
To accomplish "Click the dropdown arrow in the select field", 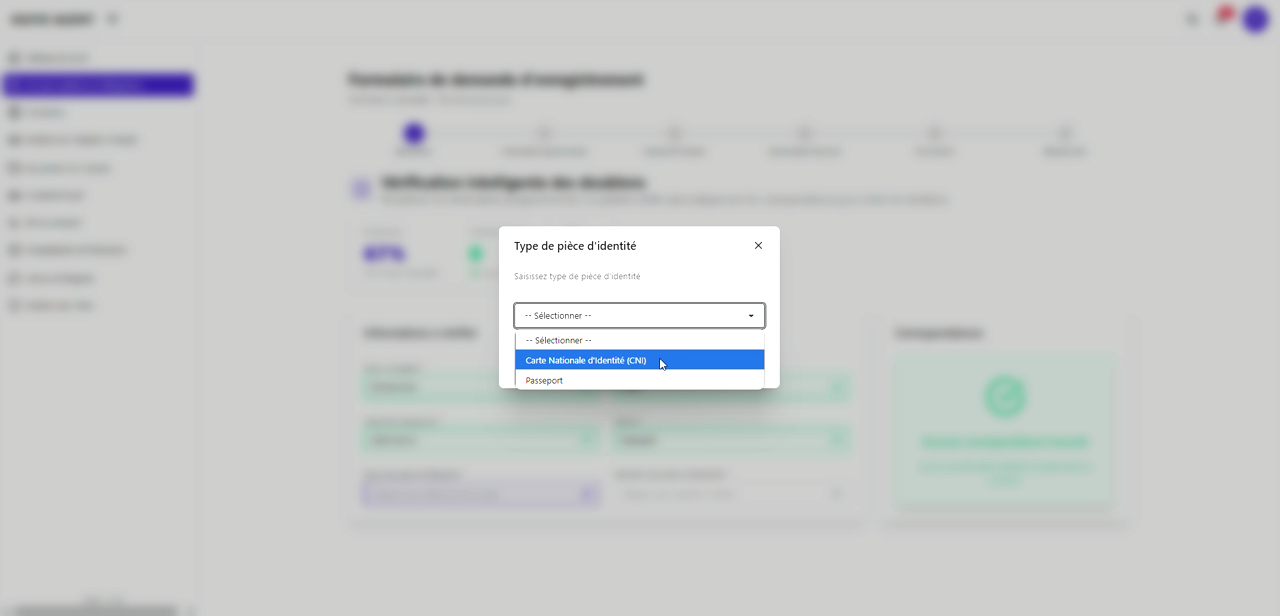I will coord(751,316).
